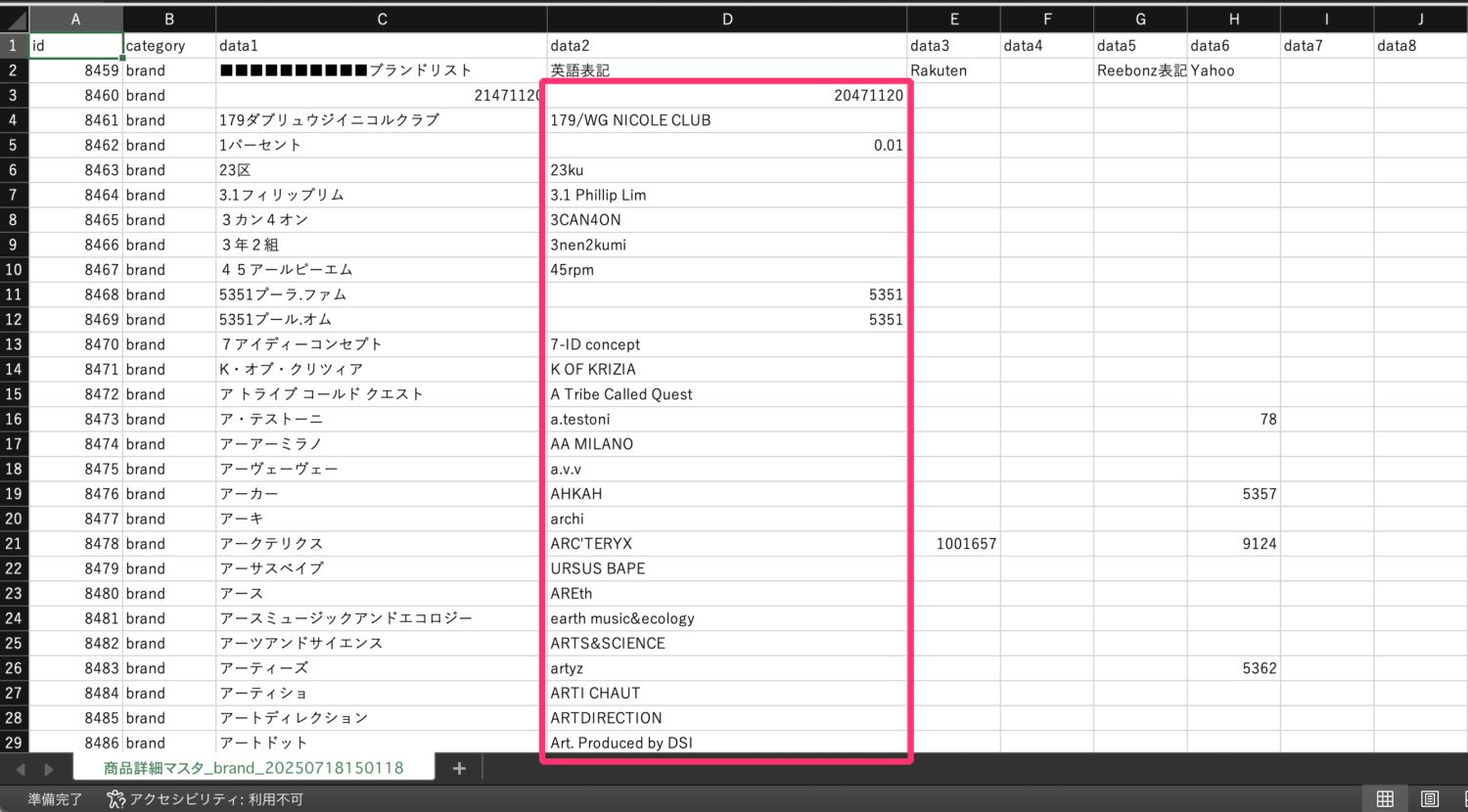This screenshot has height=812, width=1468.
Task: Select cell 'ARC'TERYX'
Action: pos(727,543)
